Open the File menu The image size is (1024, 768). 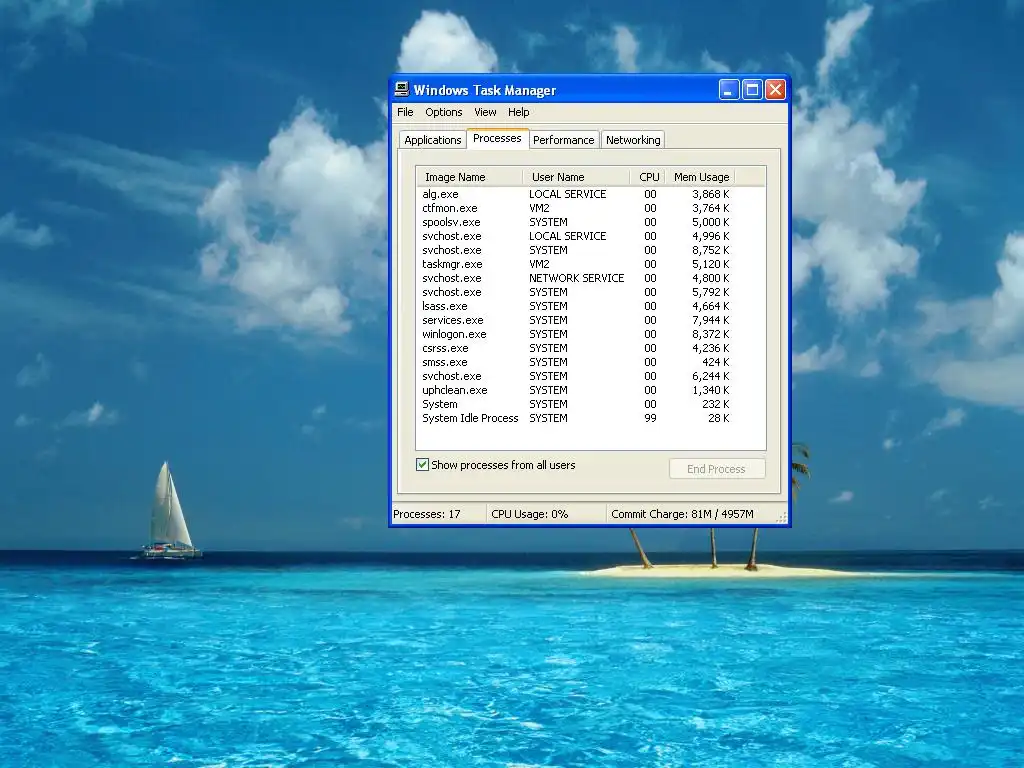tap(405, 112)
